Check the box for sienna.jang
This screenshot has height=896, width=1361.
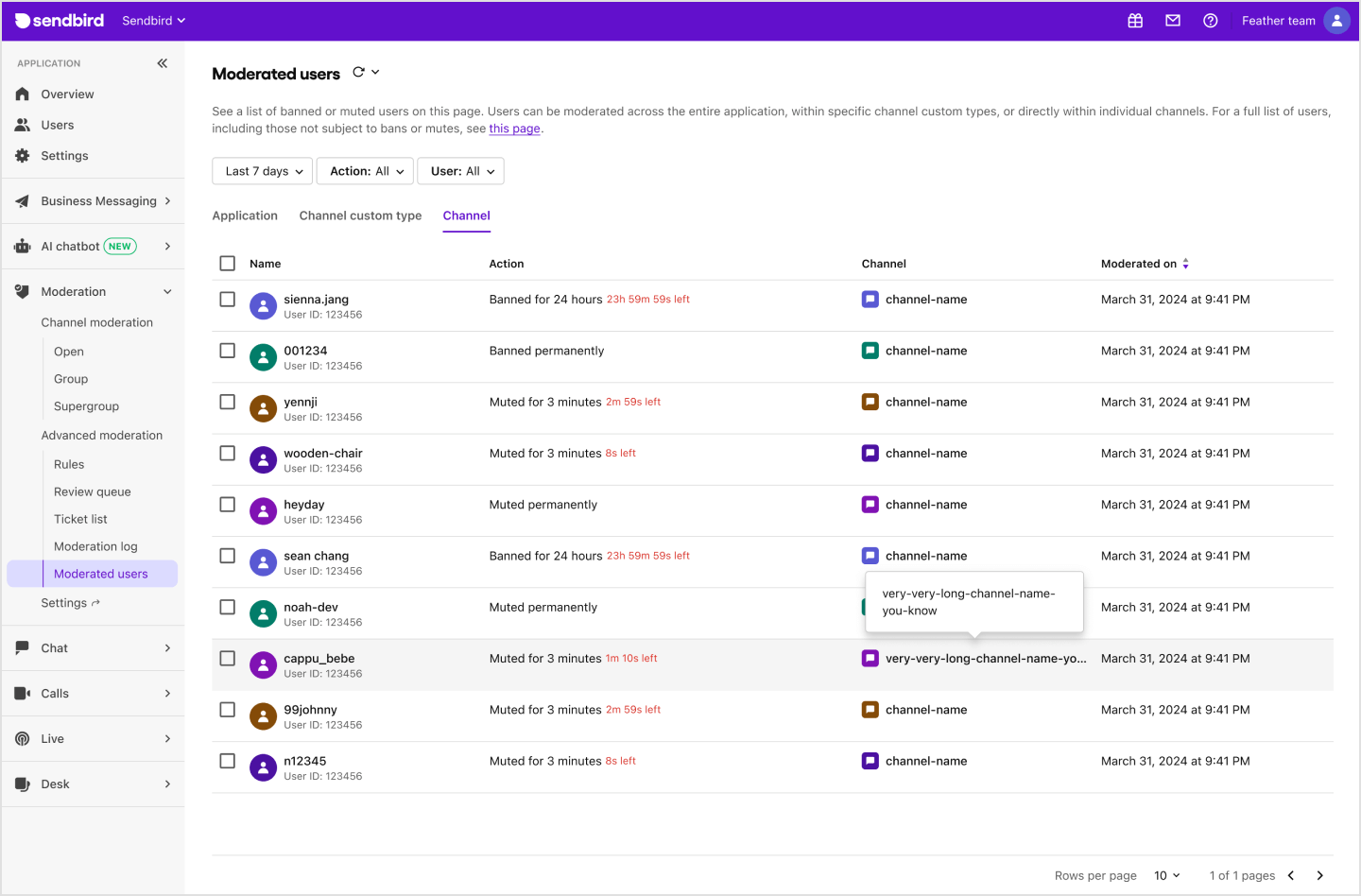coord(228,300)
